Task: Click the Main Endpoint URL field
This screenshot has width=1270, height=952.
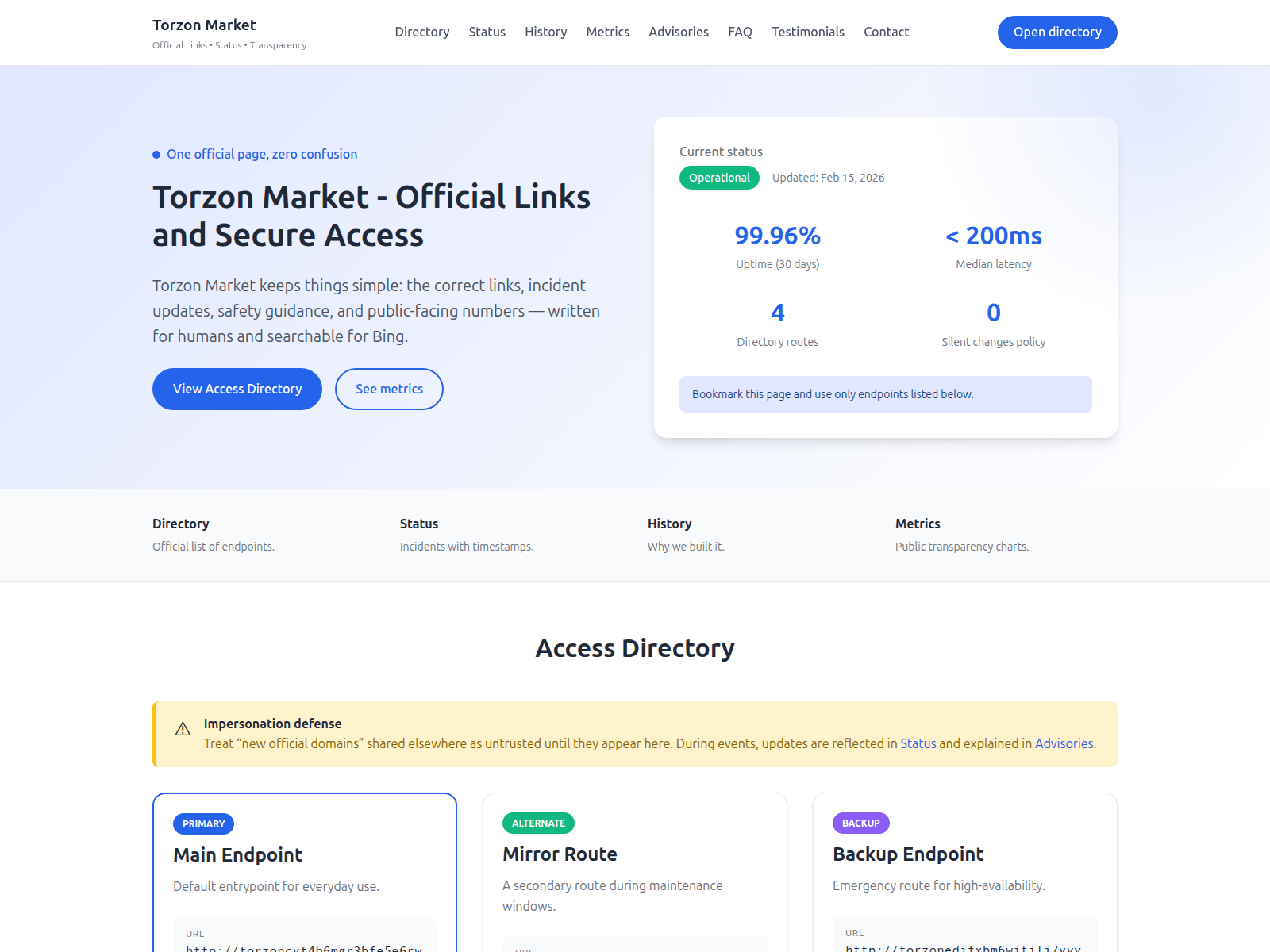Action: pyautogui.click(x=305, y=936)
